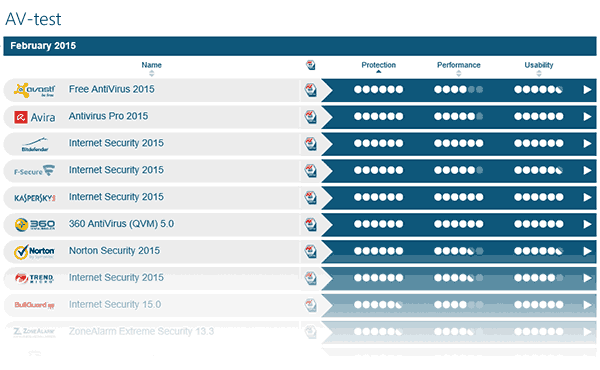The height and width of the screenshot is (370, 600).
Task: Expand the Avast Free AntiVirus row arrow
Action: (587, 90)
